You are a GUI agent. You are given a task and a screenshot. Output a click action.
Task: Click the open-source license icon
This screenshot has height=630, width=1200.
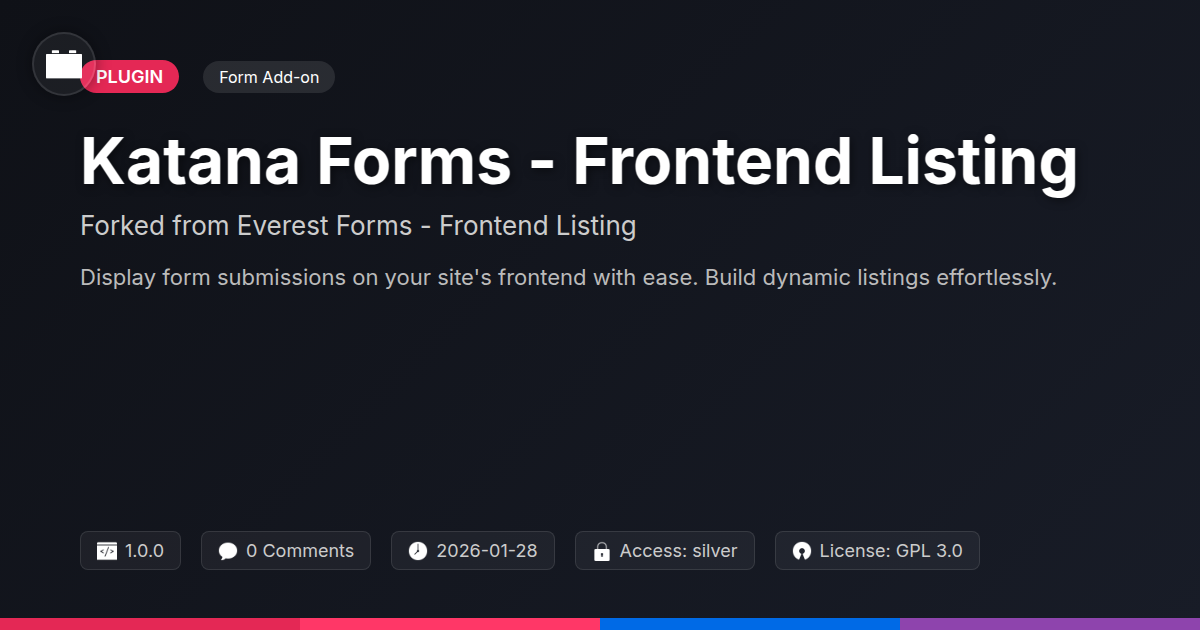801,551
